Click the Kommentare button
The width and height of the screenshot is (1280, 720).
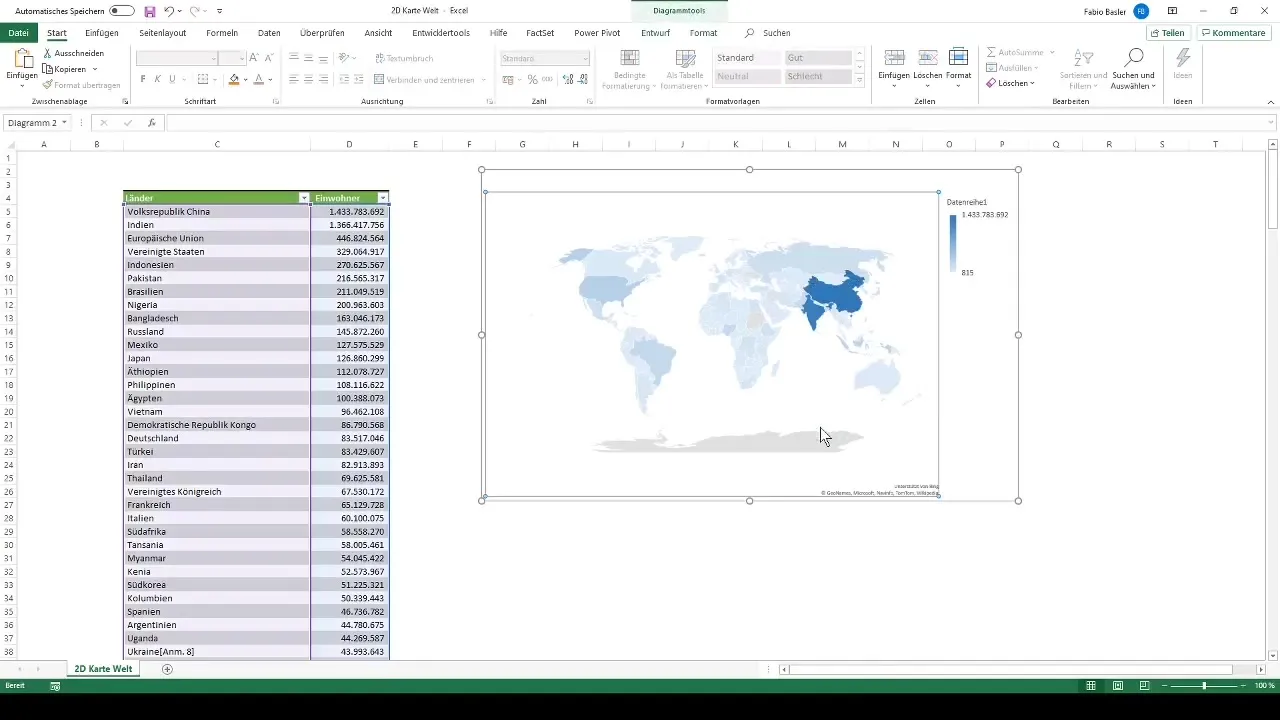point(1233,33)
